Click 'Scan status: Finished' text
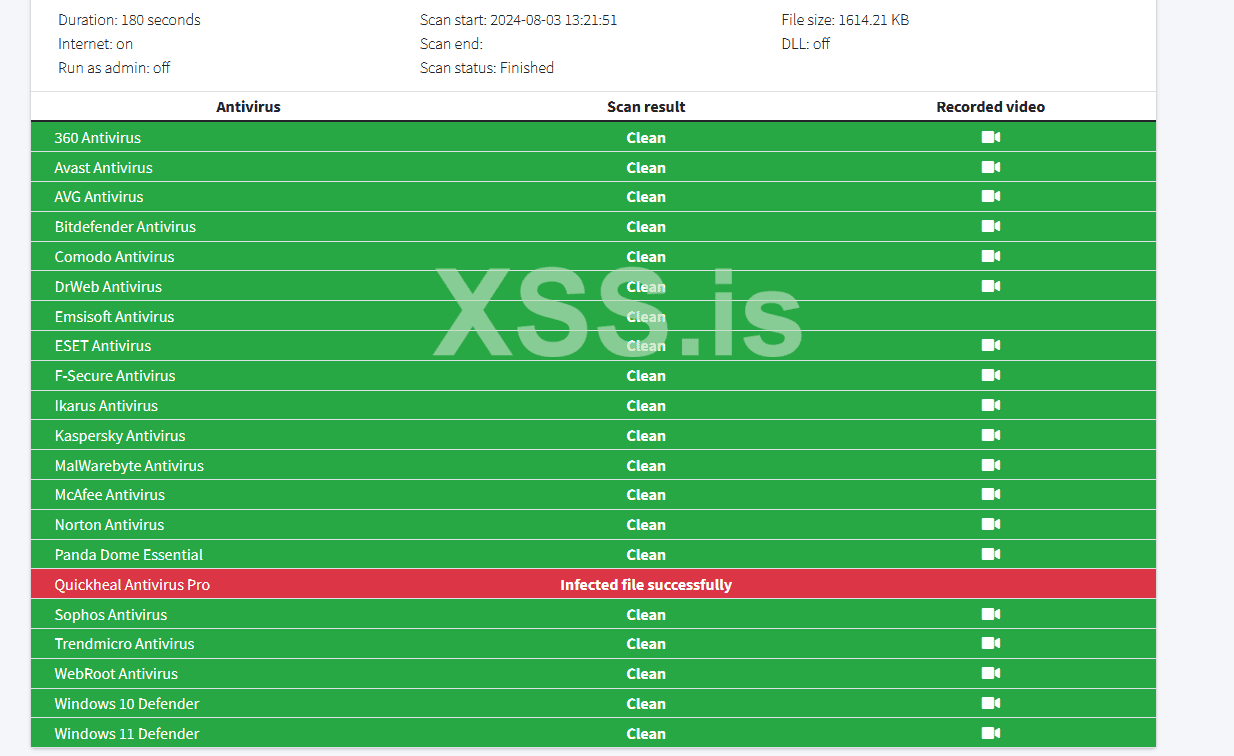The width and height of the screenshot is (1234, 756). pyautogui.click(x=487, y=68)
